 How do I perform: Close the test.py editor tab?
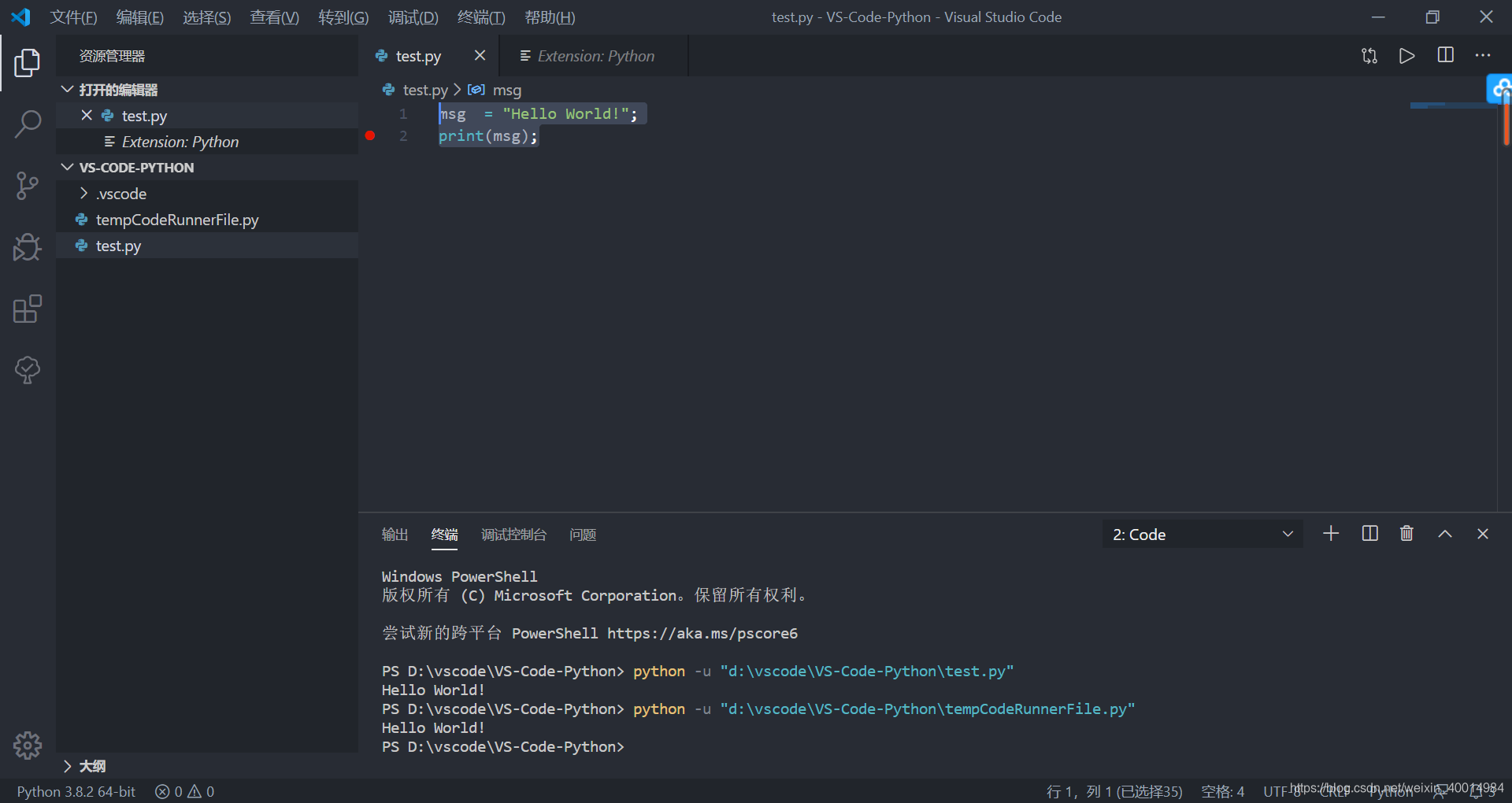480,55
